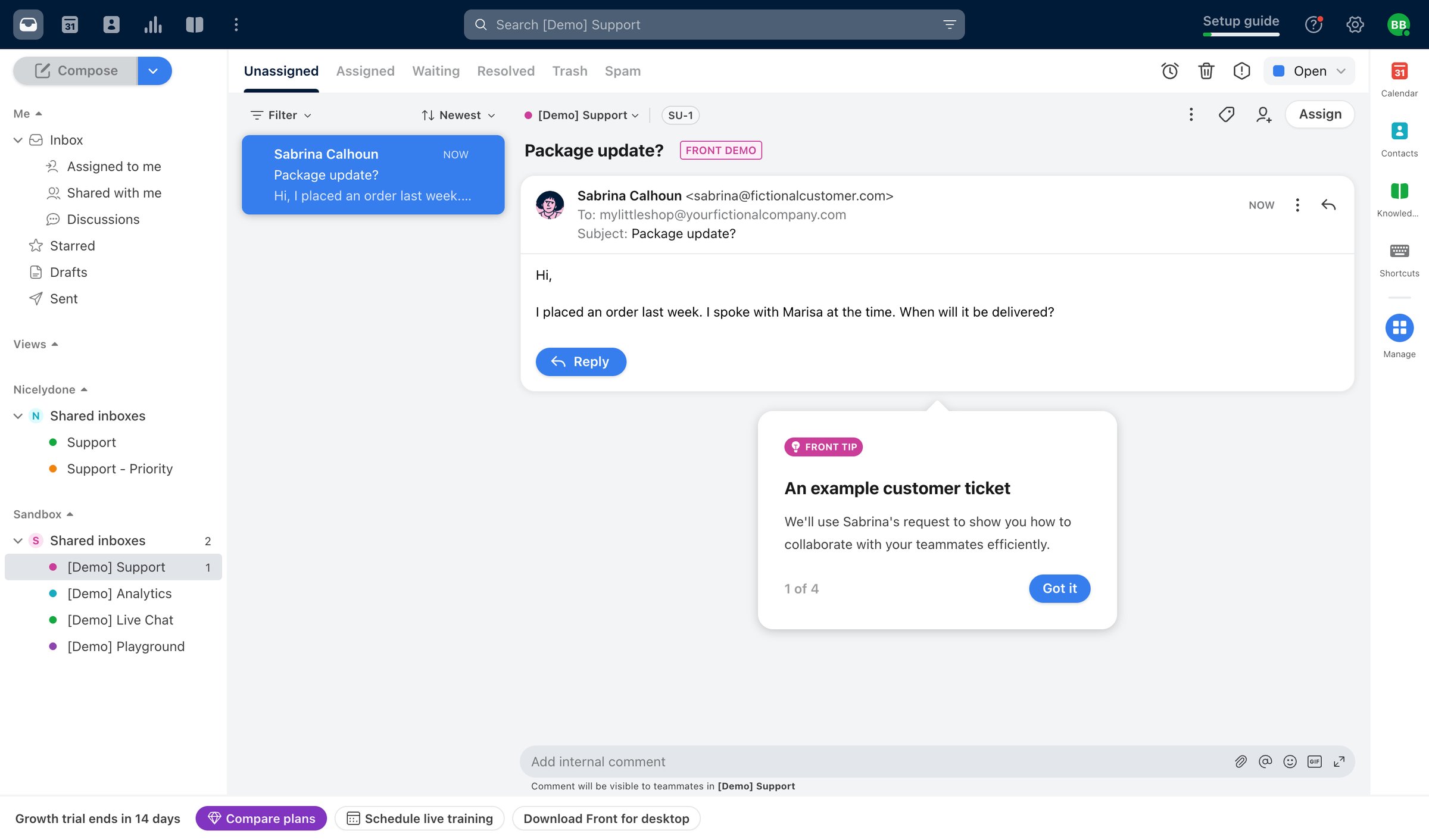Open Sabrina Calhoun's Package update conversation

pyautogui.click(x=373, y=174)
